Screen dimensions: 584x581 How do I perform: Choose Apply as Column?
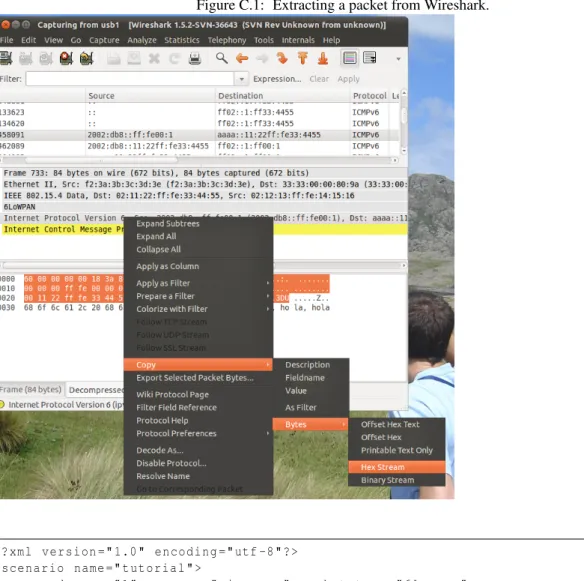(198, 266)
